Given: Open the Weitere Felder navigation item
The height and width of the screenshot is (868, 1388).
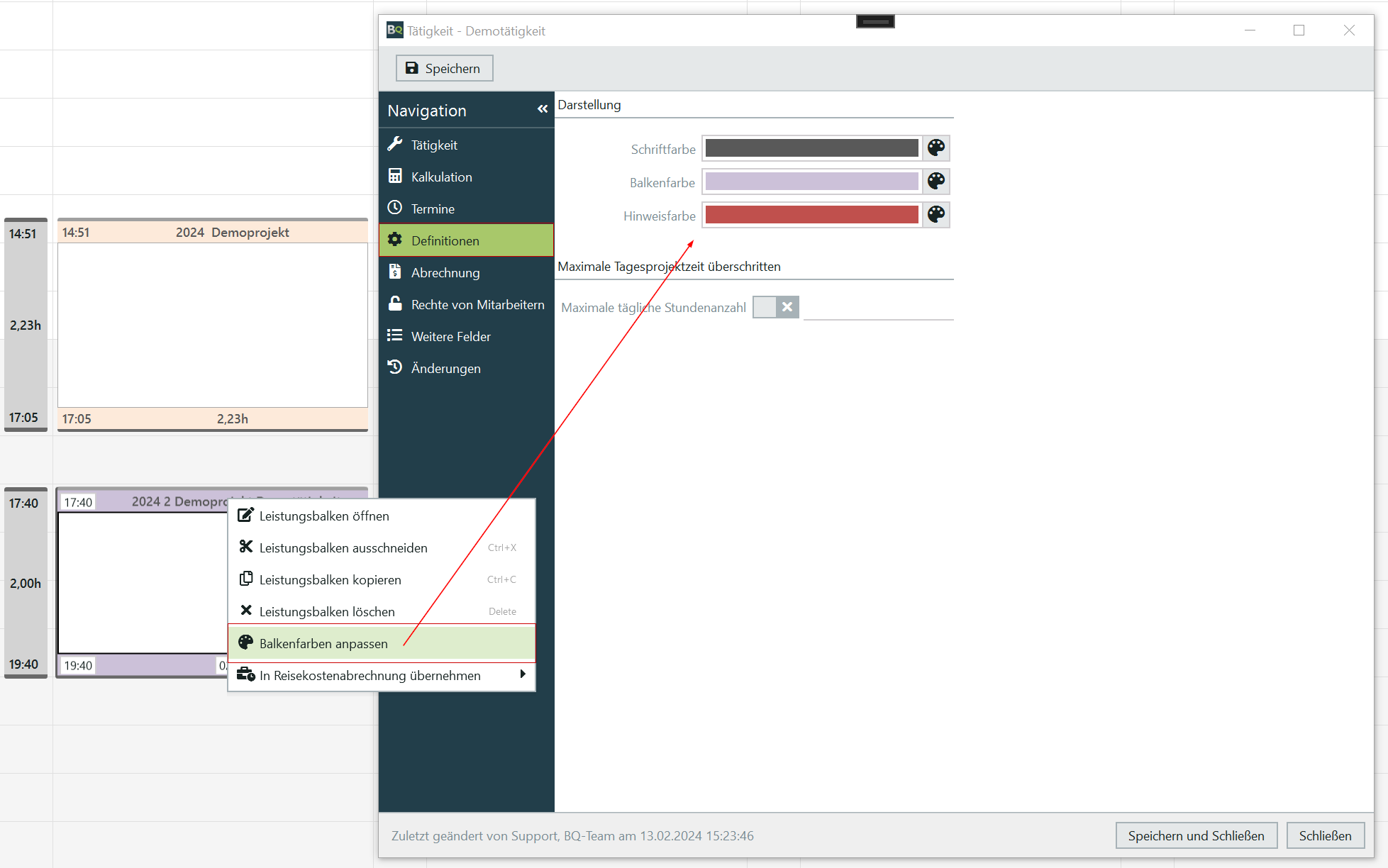Looking at the screenshot, I should pos(450,336).
